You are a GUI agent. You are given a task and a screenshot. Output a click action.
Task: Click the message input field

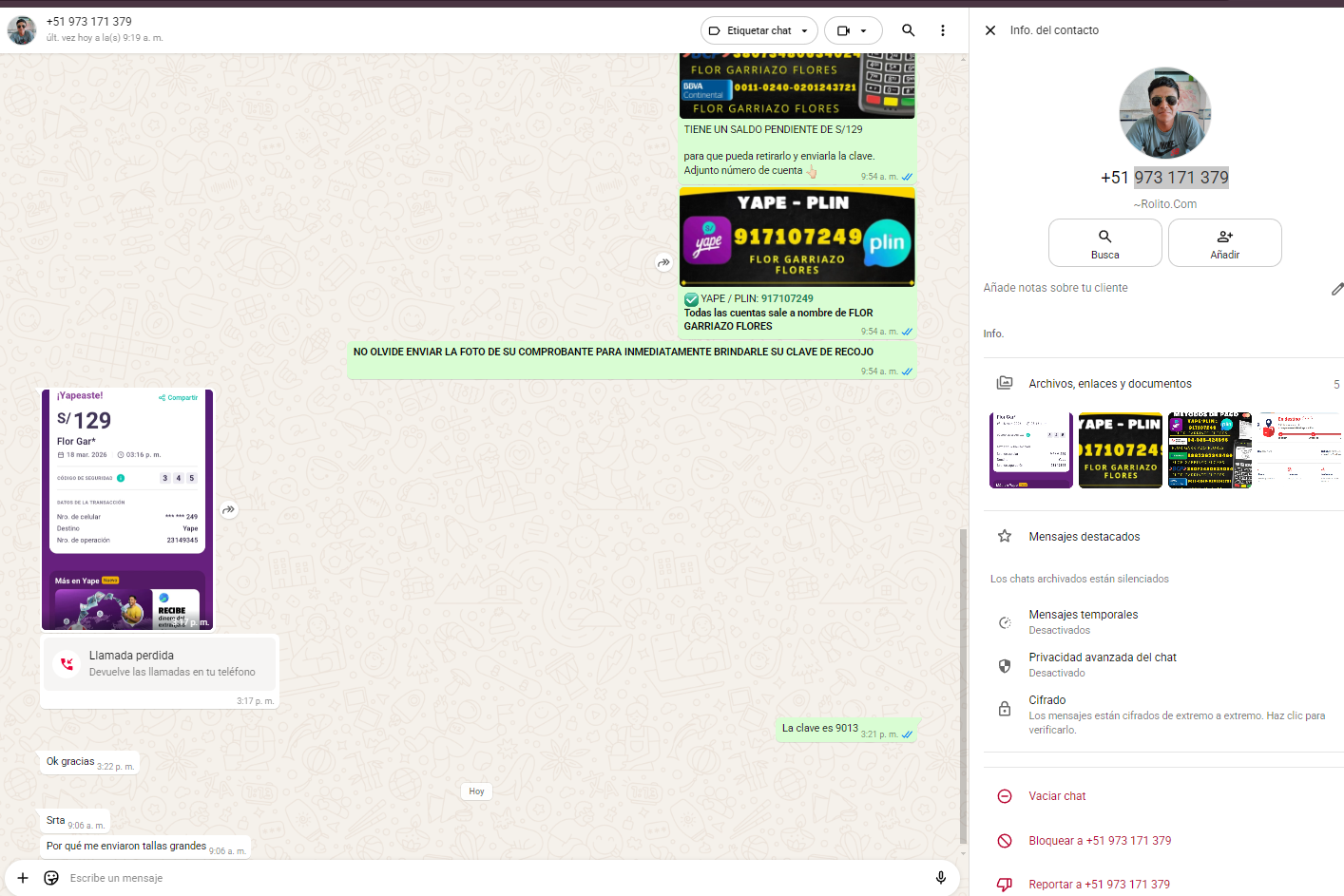pyautogui.click(x=475, y=878)
